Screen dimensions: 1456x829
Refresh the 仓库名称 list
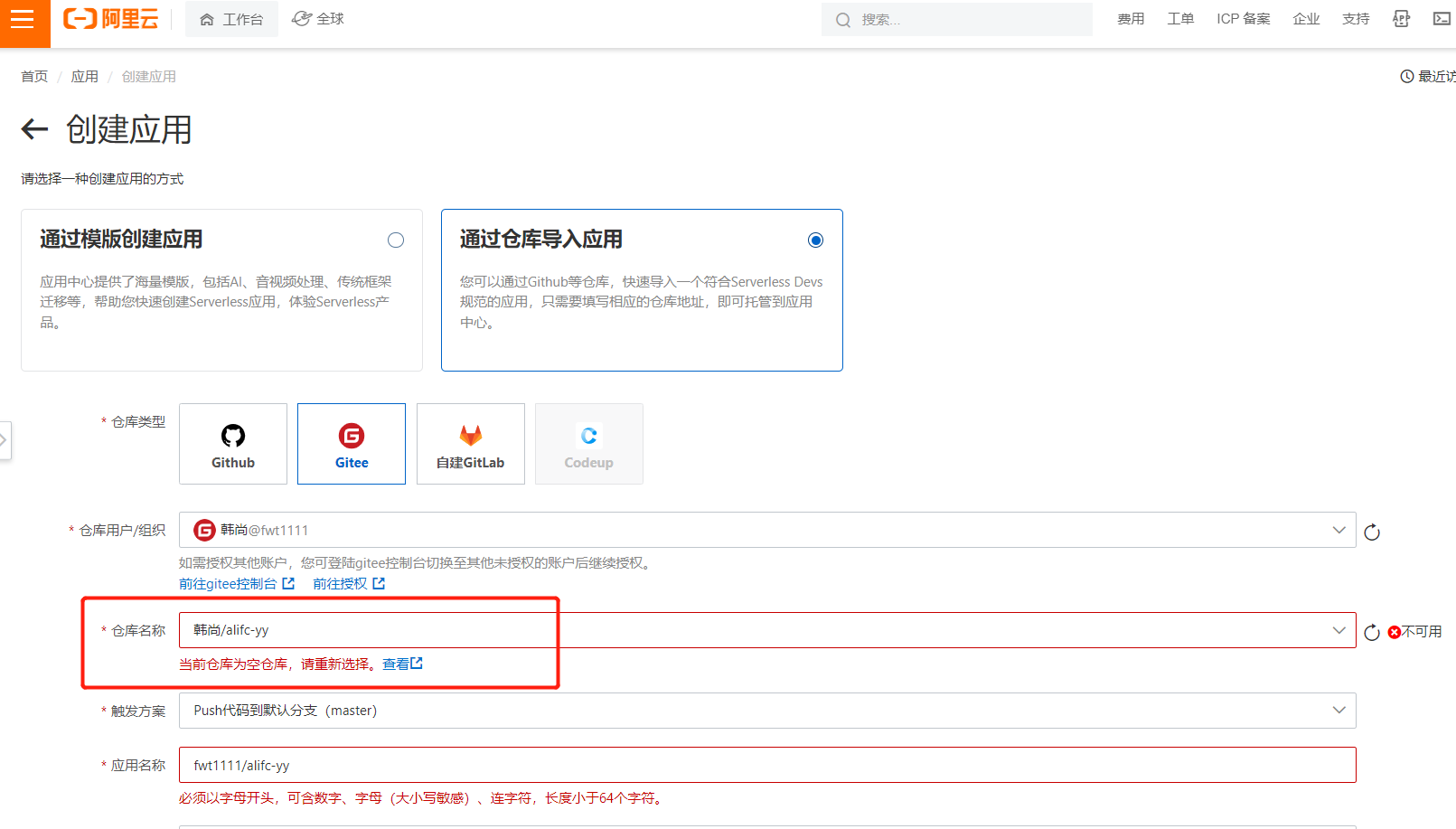point(1372,633)
